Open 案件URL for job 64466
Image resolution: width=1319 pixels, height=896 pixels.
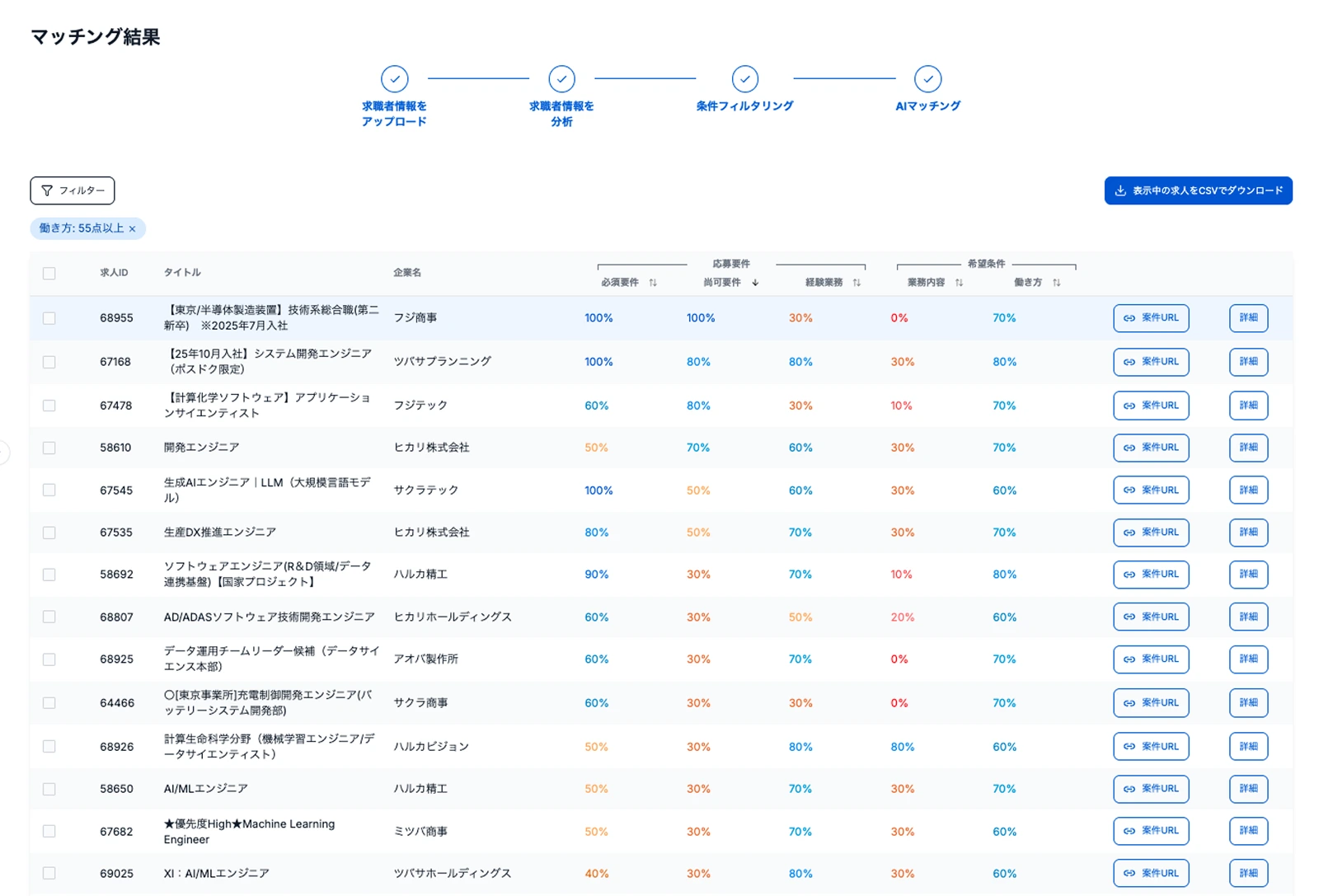point(1151,703)
